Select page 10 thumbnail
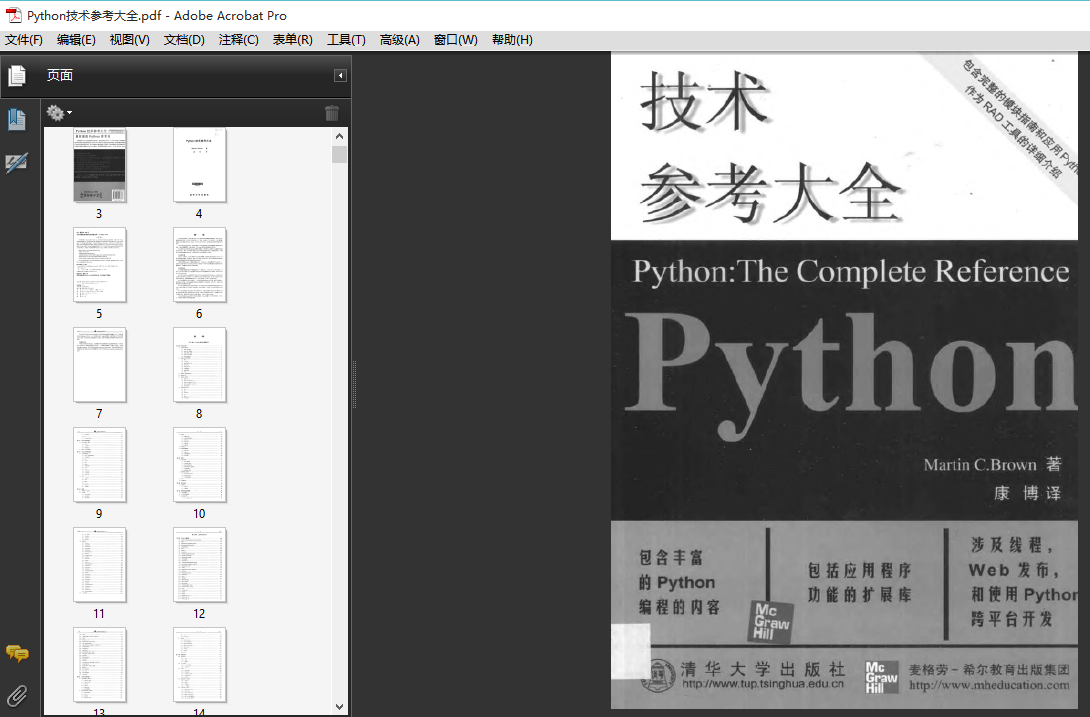This screenshot has height=717, width=1090. (x=200, y=465)
